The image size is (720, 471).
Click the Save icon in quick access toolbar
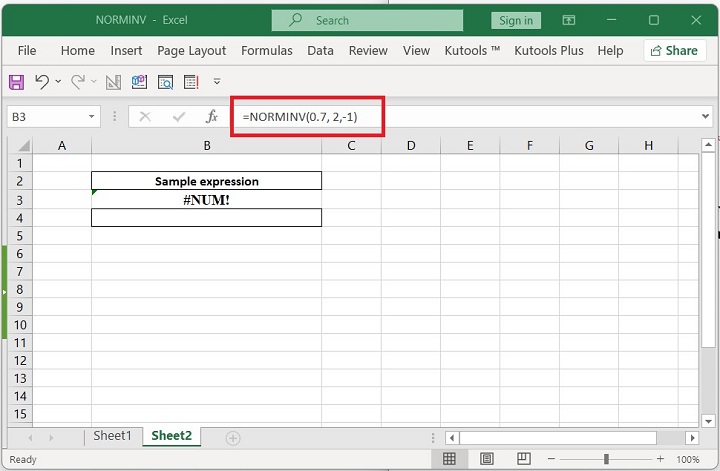[x=16, y=82]
